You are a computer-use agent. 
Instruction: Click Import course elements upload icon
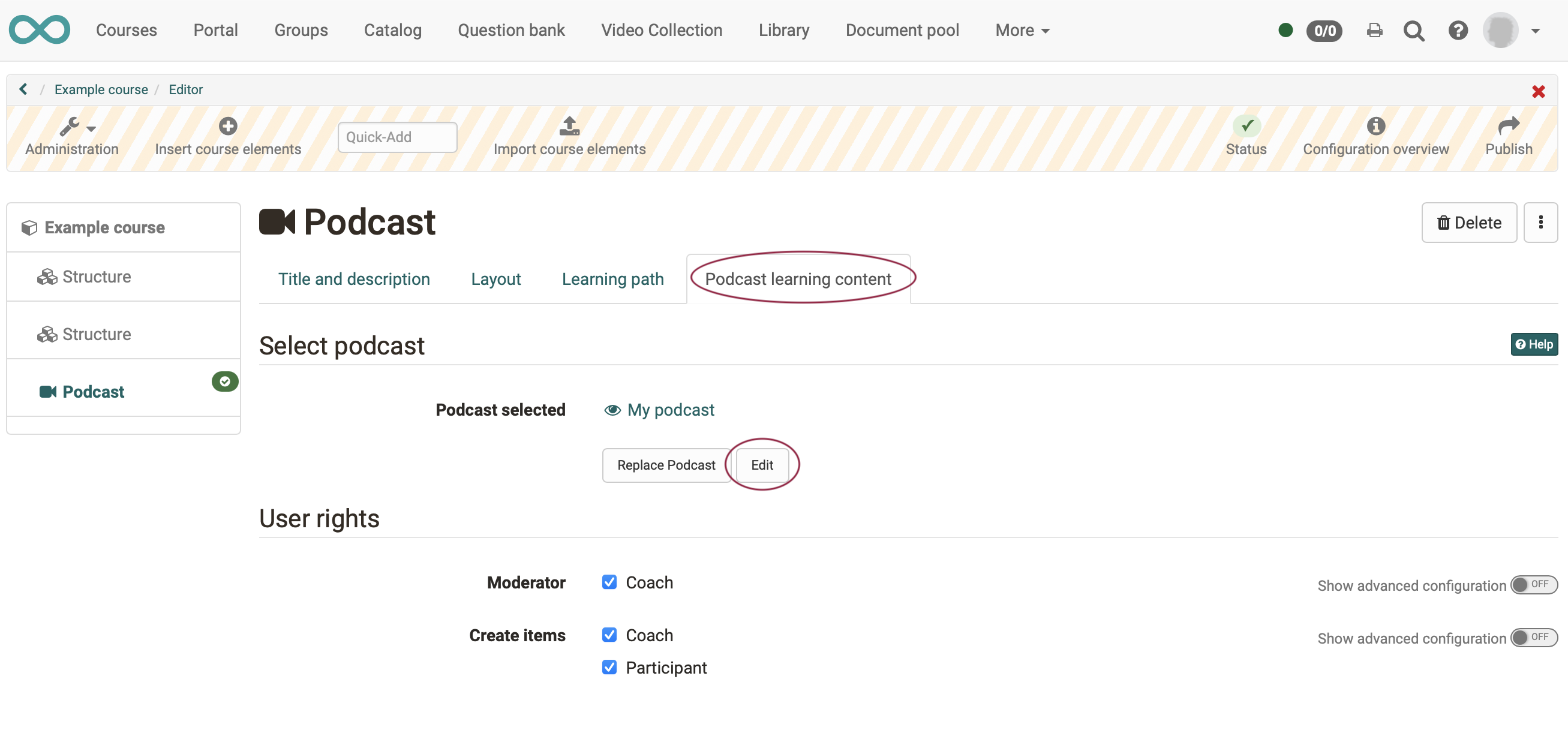point(569,126)
